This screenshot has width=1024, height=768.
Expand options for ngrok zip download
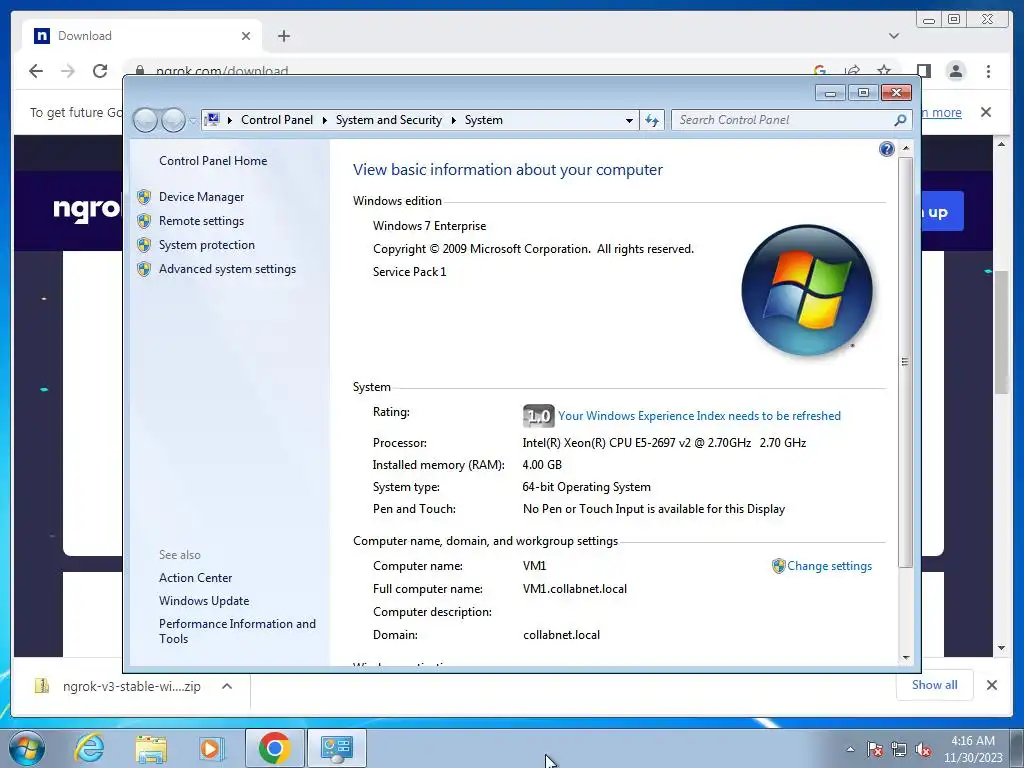point(227,686)
